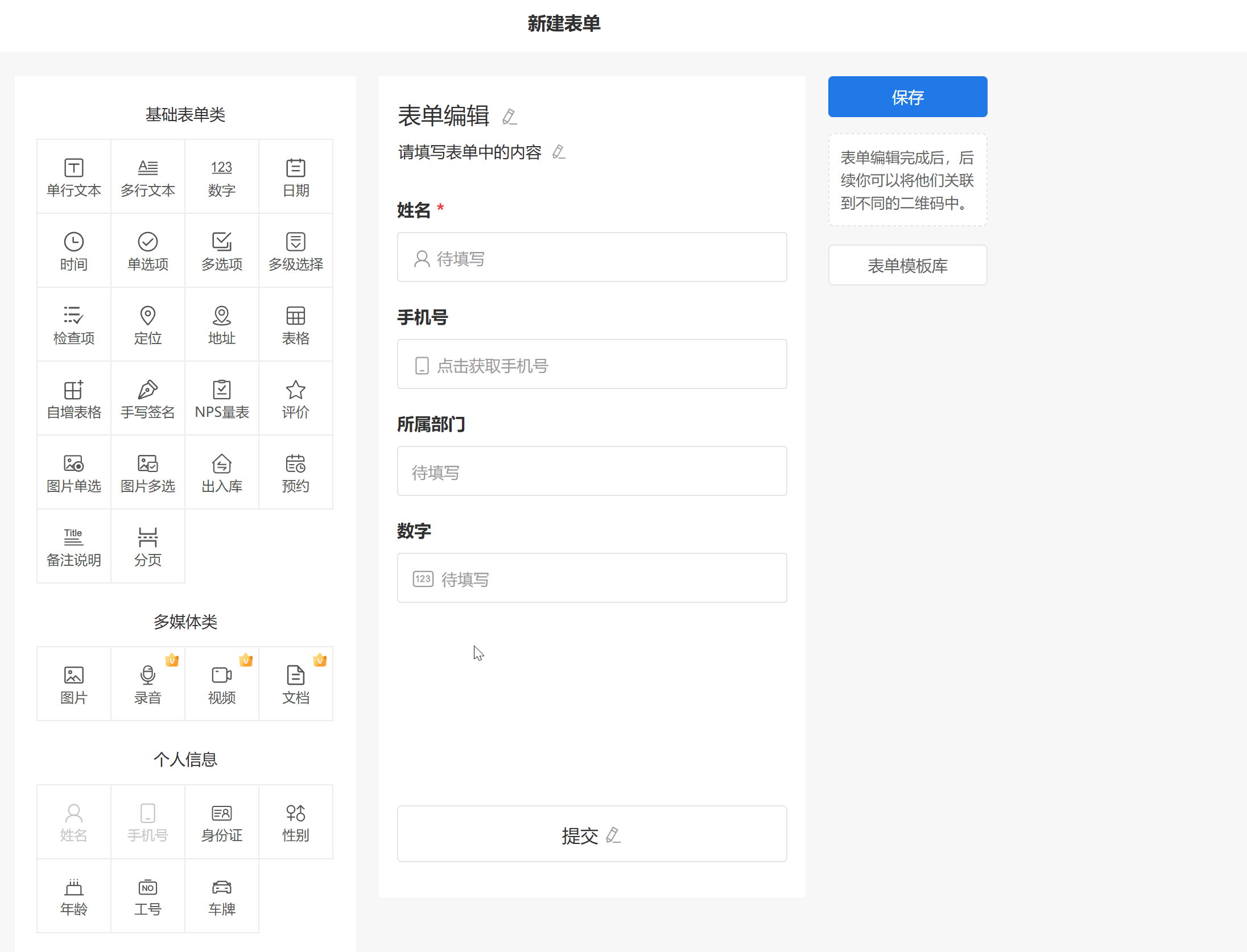Add the NPS scale component
This screenshot has width=1247, height=952.
coord(222,399)
